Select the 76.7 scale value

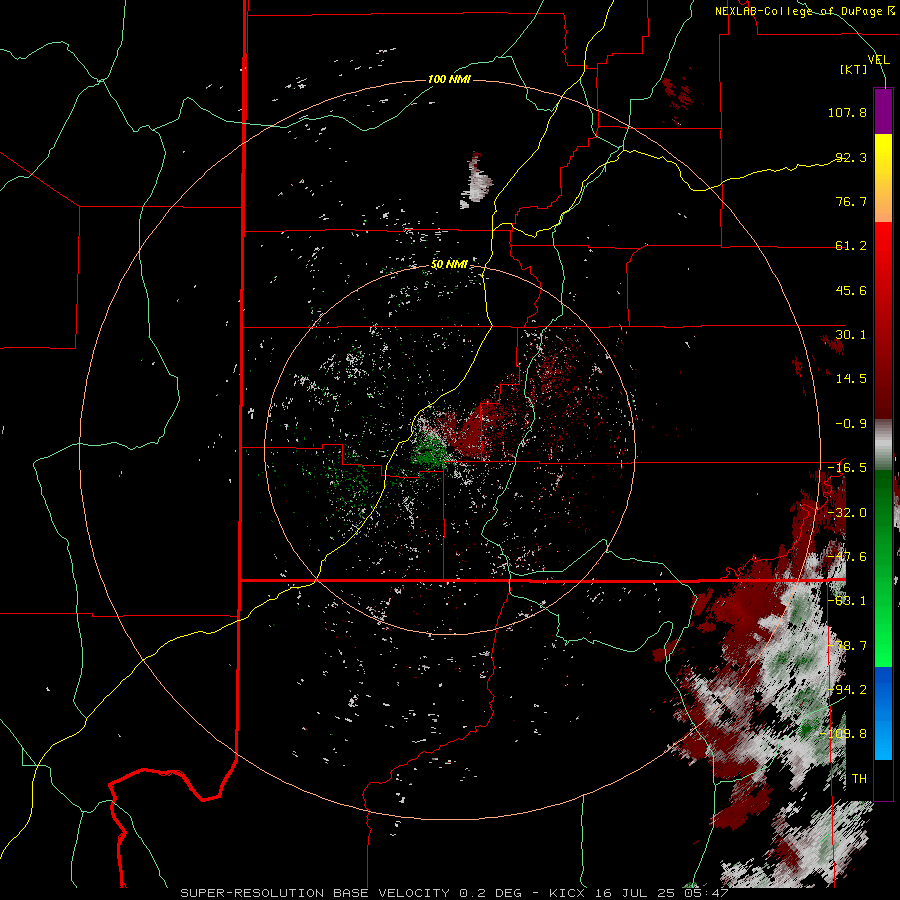coord(851,201)
